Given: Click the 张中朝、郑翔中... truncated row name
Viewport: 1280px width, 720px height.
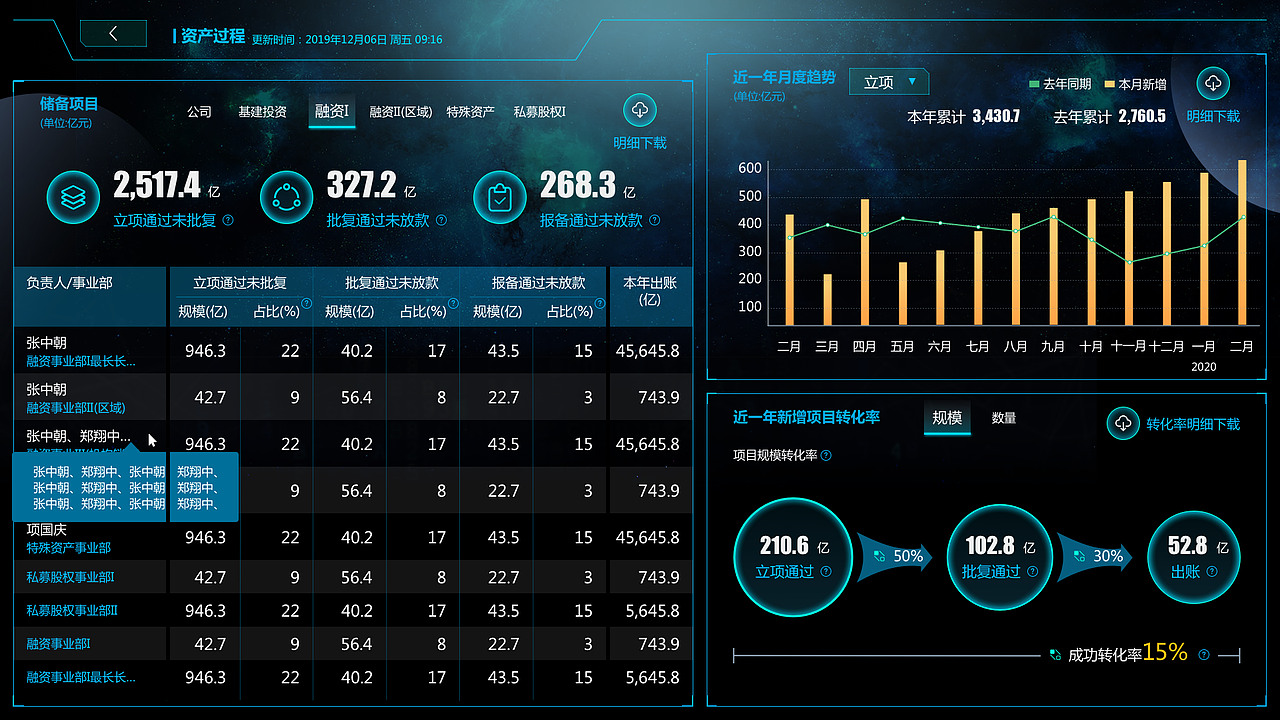Looking at the screenshot, I should [x=79, y=436].
